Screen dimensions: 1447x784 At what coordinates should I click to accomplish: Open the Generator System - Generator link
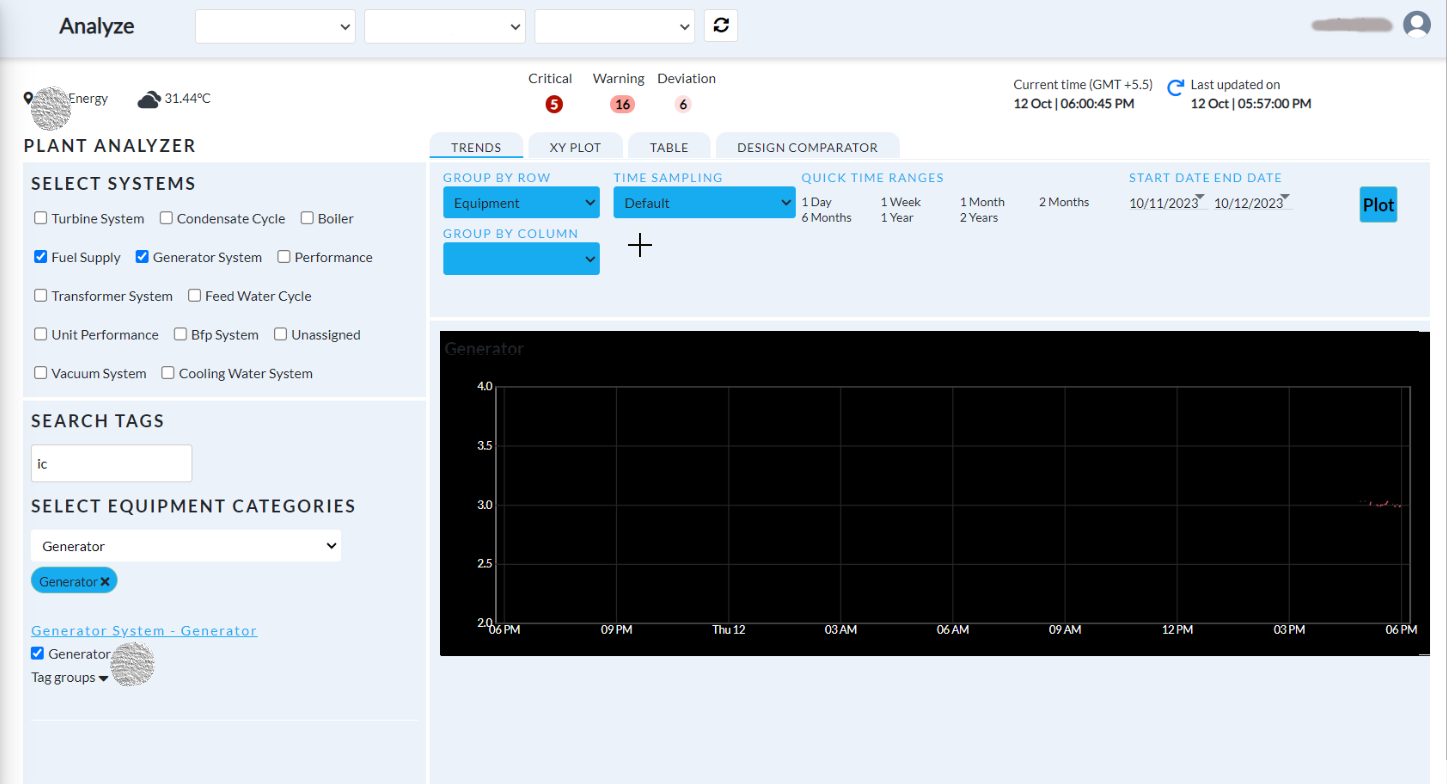point(144,631)
